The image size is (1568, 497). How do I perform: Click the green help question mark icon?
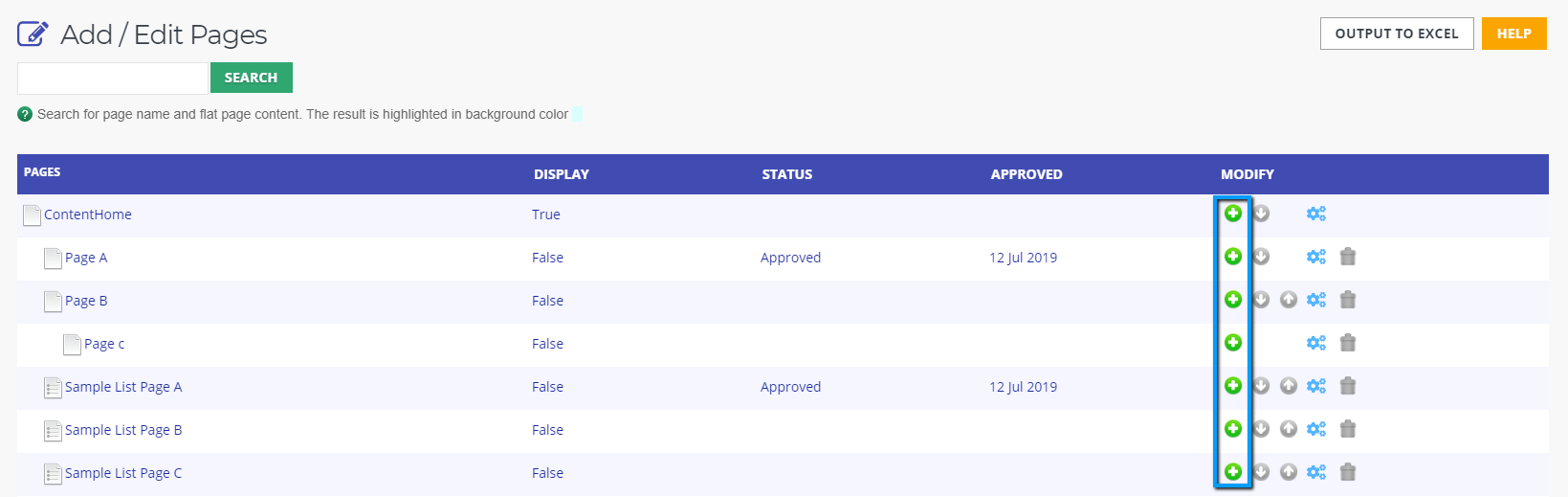[x=25, y=114]
